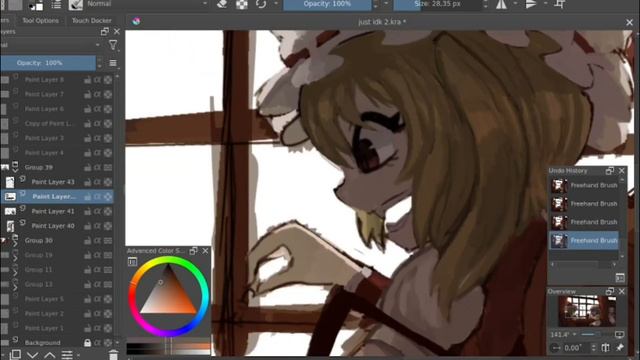Screen dimensions: 640x360
Task: Toggle eraser mode in the top toolbar
Action: point(222,4)
